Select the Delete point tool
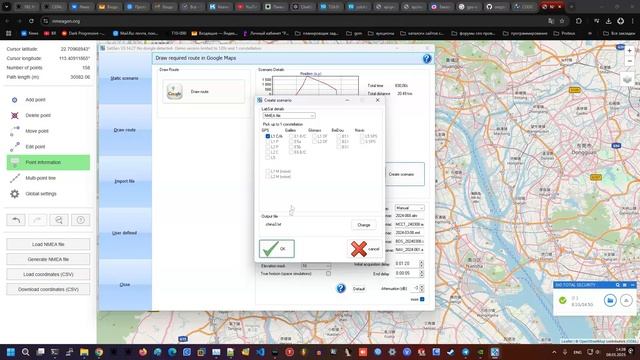The height and width of the screenshot is (360, 640). coord(48,116)
